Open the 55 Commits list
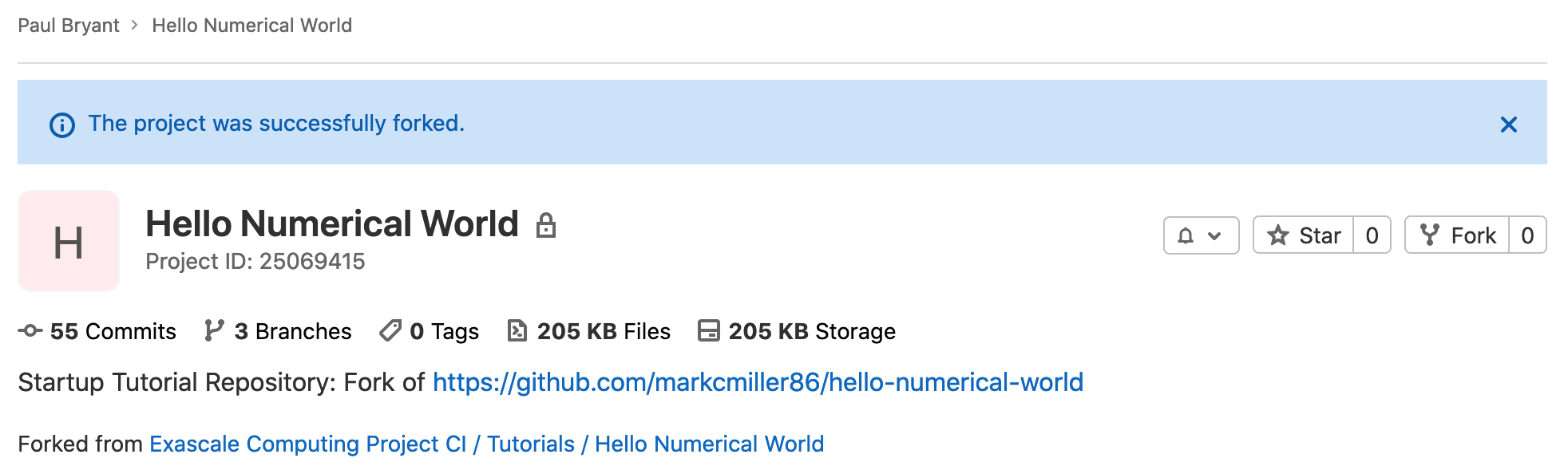Image resolution: width=1568 pixels, height=466 pixels. [x=97, y=331]
